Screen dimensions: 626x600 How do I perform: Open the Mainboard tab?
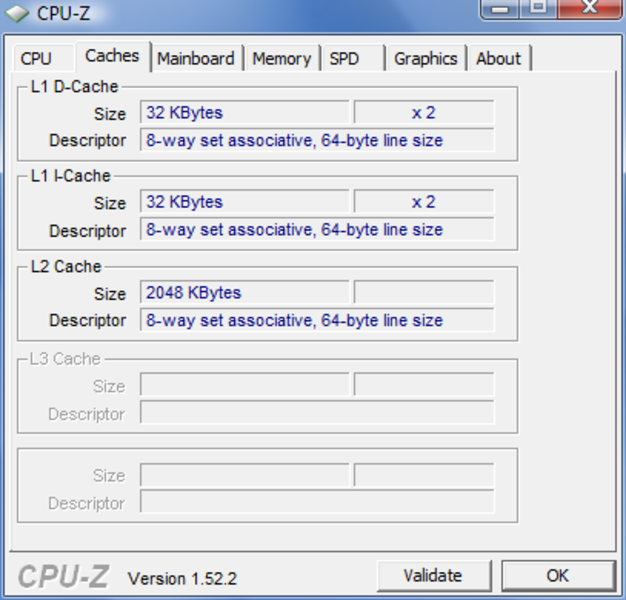pos(197,58)
